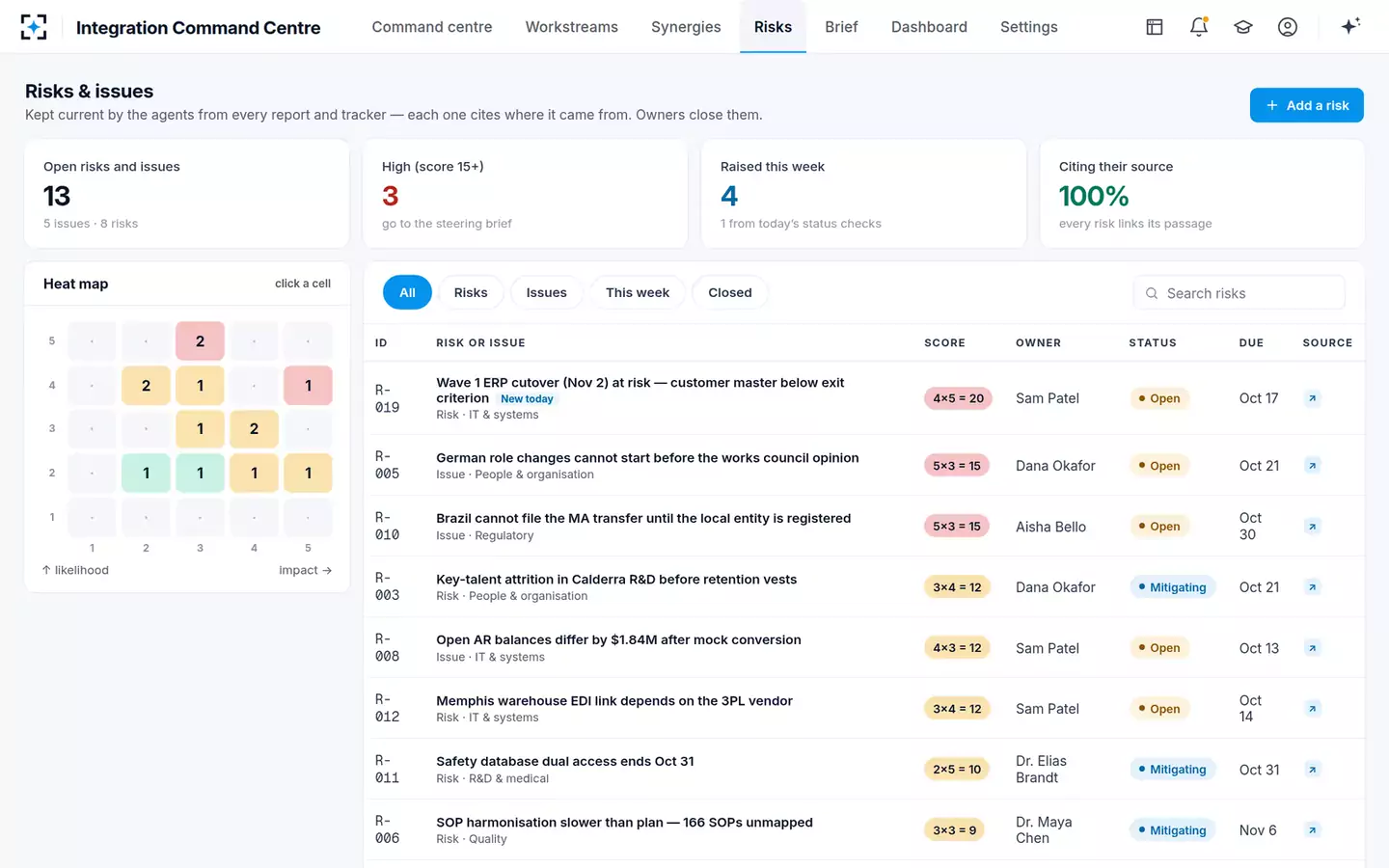Open the Settings tab

tap(1029, 27)
